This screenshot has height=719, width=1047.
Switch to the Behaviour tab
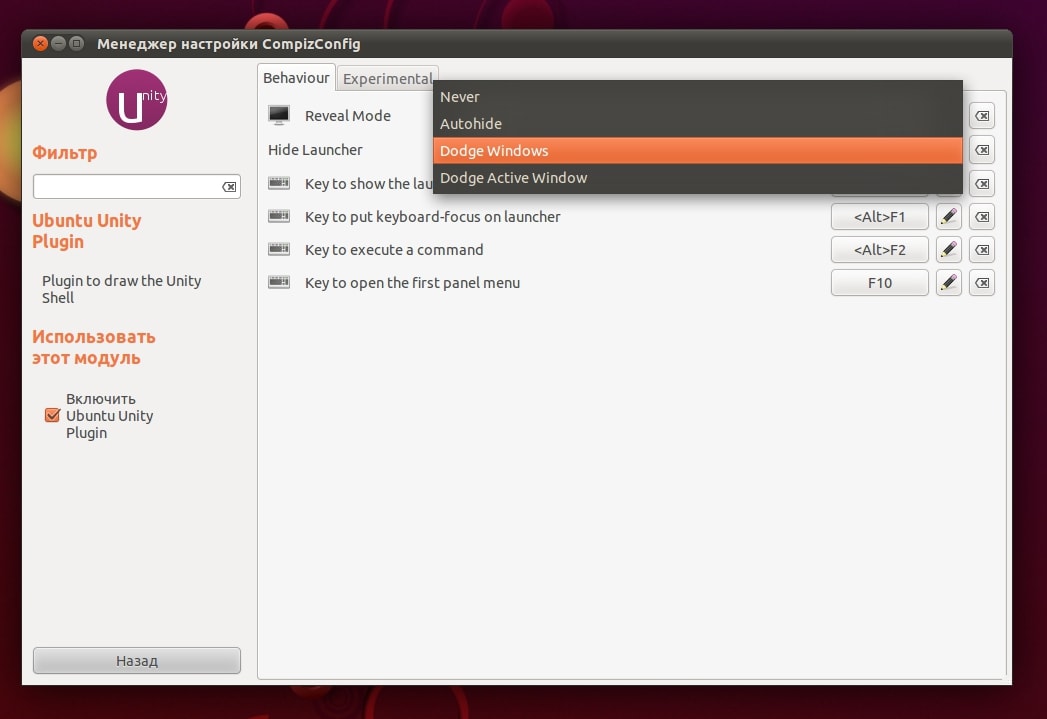point(296,78)
